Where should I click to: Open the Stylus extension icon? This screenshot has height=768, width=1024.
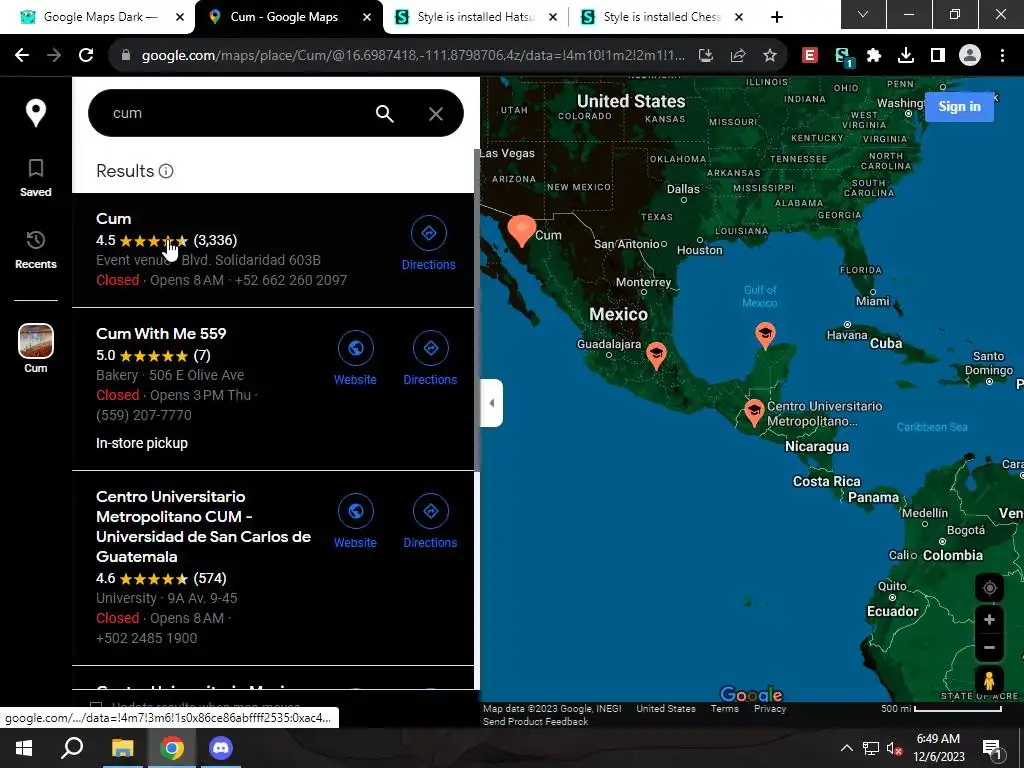click(844, 57)
